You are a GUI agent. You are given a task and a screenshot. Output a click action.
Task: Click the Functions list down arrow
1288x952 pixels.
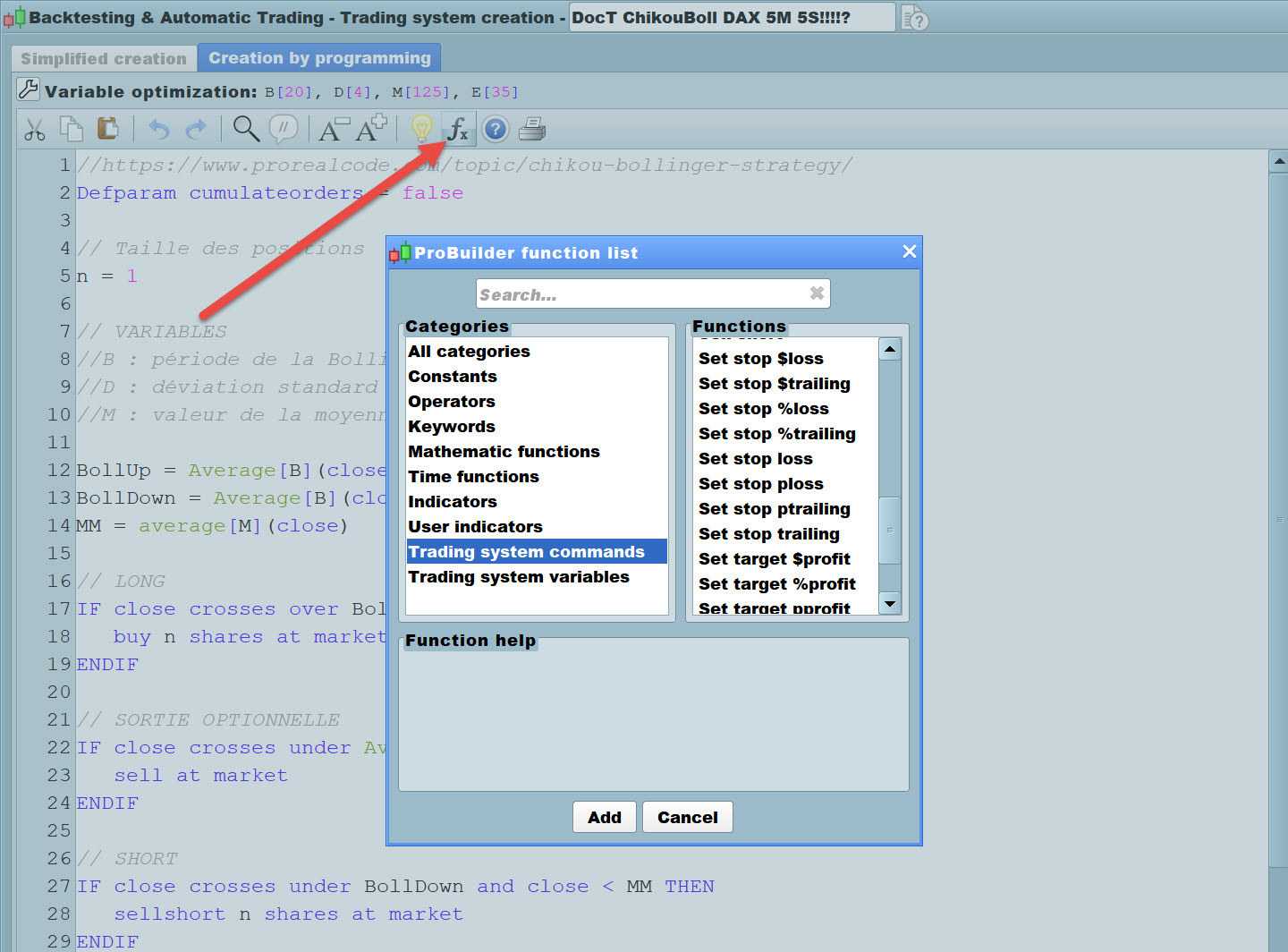890,604
